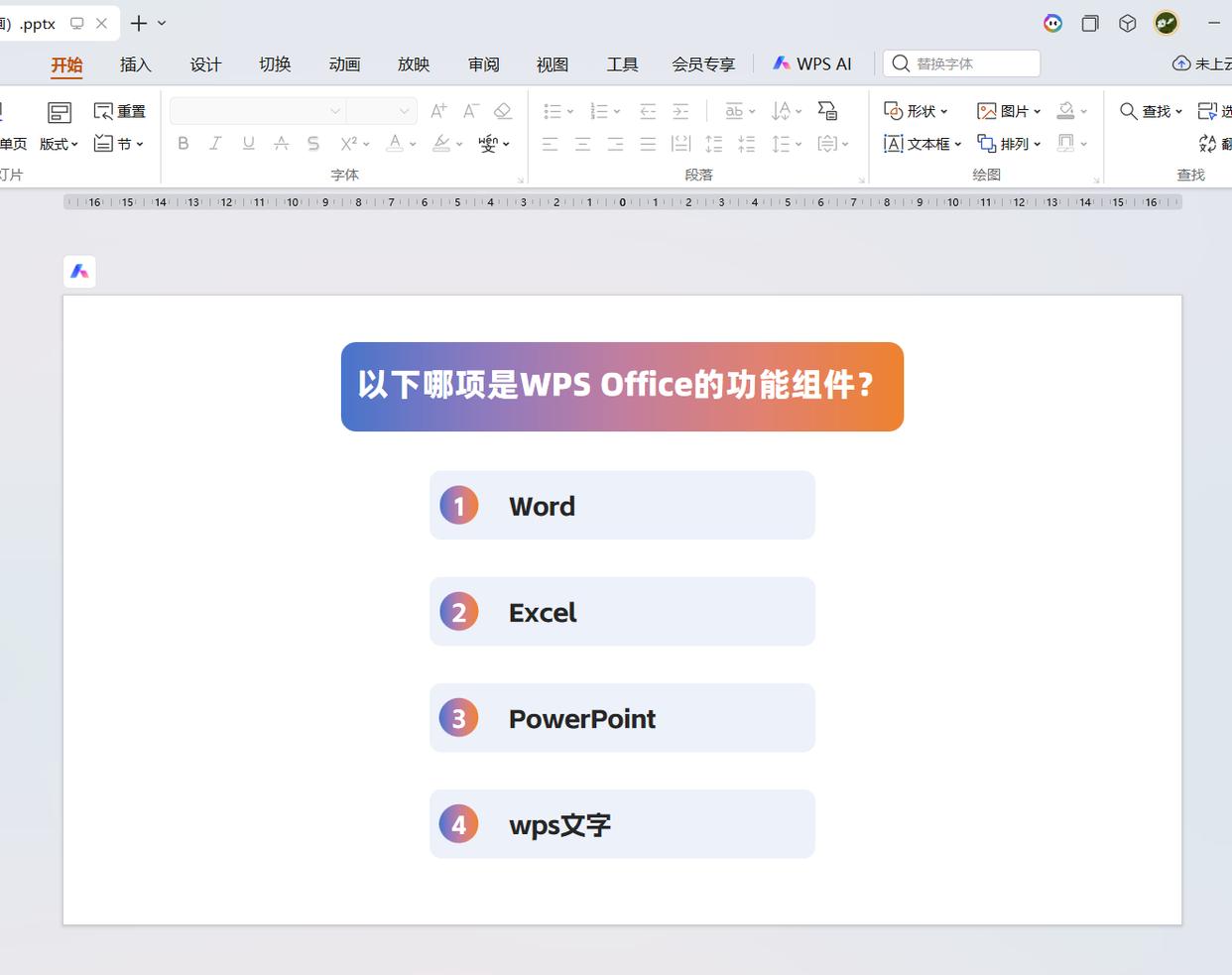
Task: Switch to the Insert (插入) tab
Action: (136, 64)
